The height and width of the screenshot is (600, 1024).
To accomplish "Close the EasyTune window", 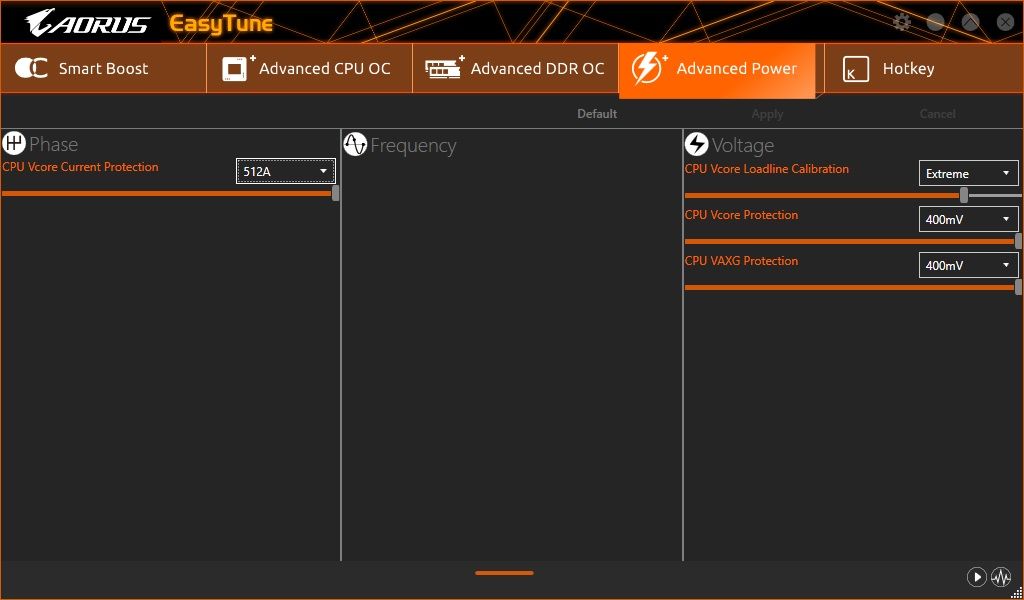I will point(1006,23).
